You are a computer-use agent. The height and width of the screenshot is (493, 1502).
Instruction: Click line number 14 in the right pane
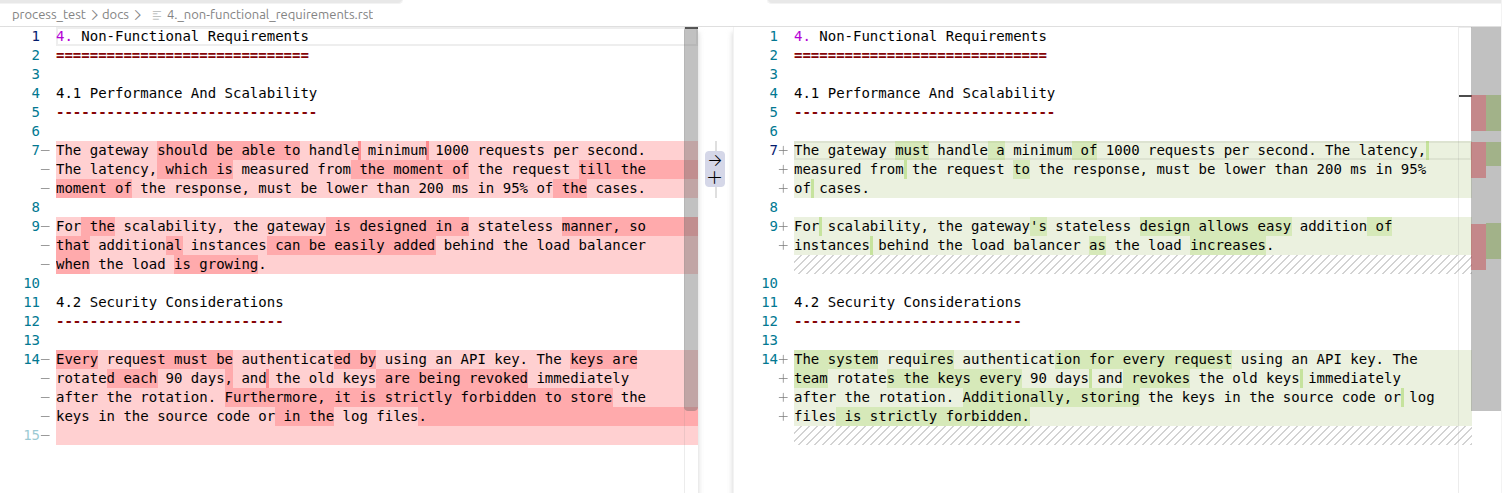click(x=769, y=359)
